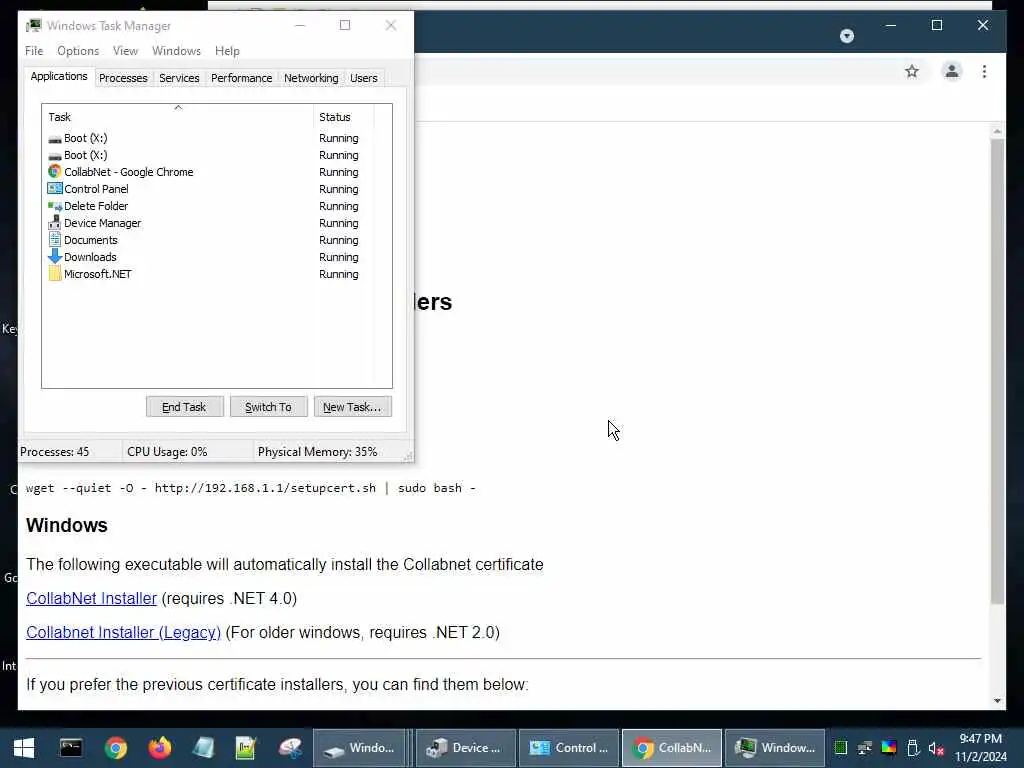
Task: Switch to the Networking tab
Action: 311,78
